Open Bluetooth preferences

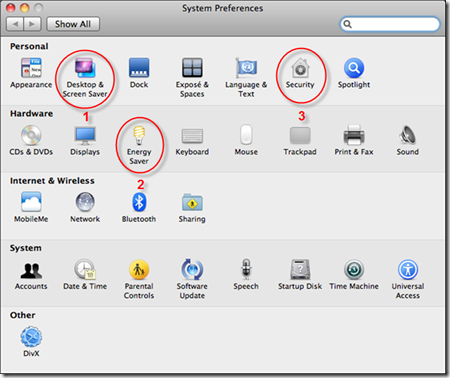tap(139, 207)
